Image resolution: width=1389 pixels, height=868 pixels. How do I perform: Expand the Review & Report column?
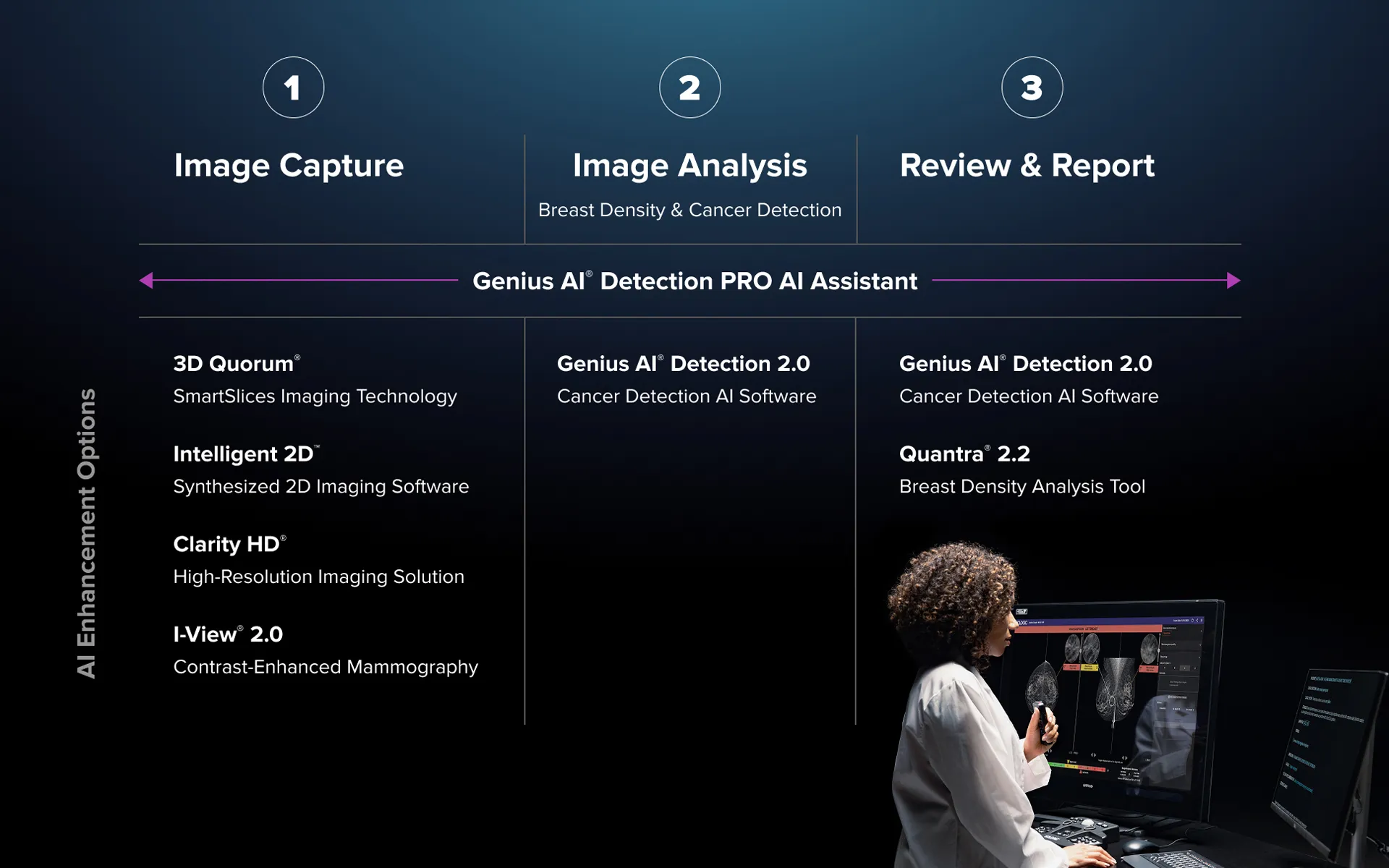point(1027,166)
